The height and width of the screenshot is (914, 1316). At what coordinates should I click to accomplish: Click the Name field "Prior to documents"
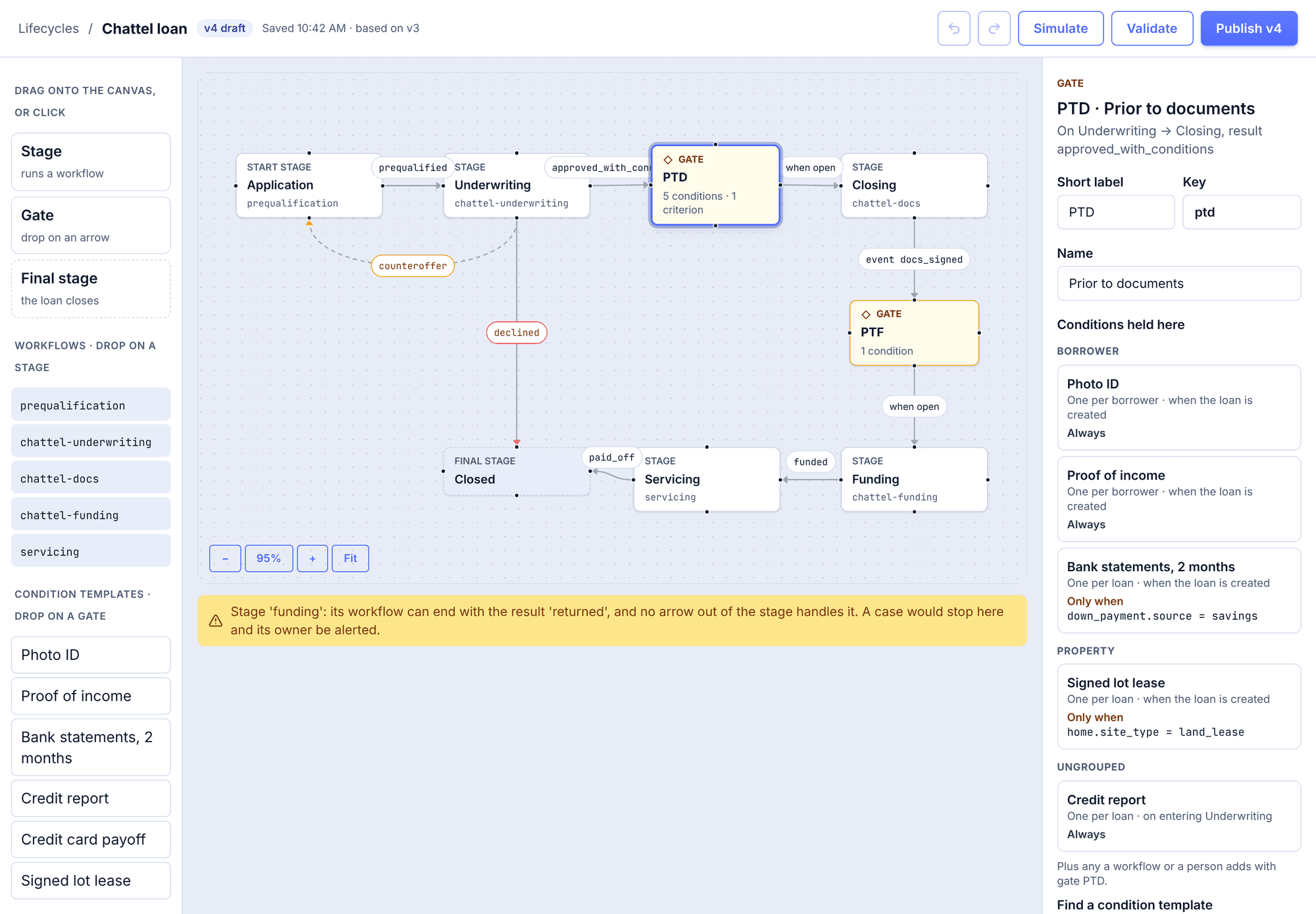1178,284
